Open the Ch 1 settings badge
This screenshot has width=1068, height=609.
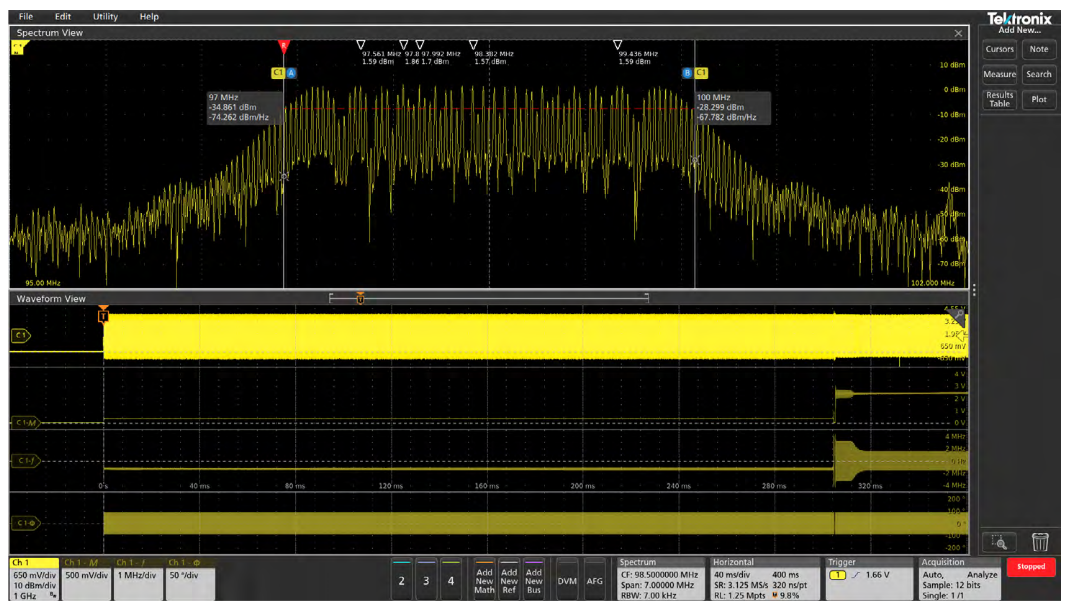coord(34,580)
